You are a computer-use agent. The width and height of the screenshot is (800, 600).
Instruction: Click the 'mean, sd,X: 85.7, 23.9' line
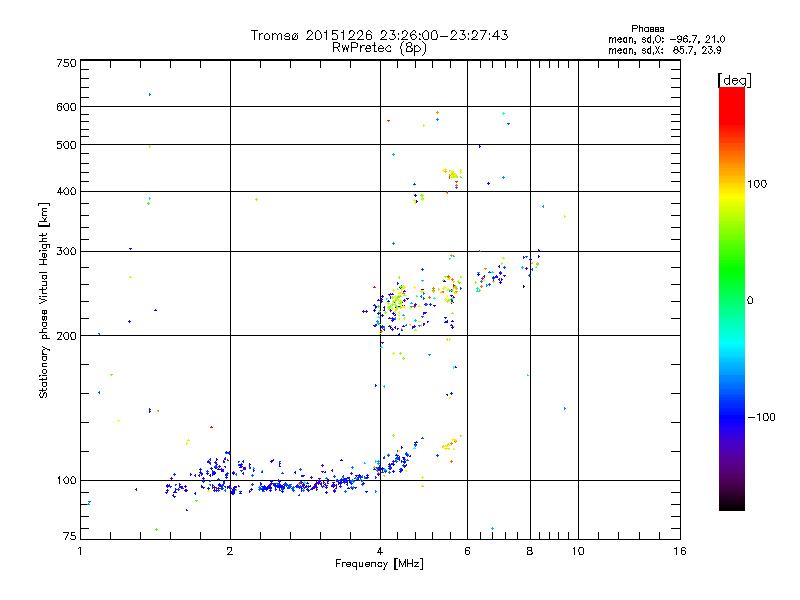pyautogui.click(x=664, y=50)
